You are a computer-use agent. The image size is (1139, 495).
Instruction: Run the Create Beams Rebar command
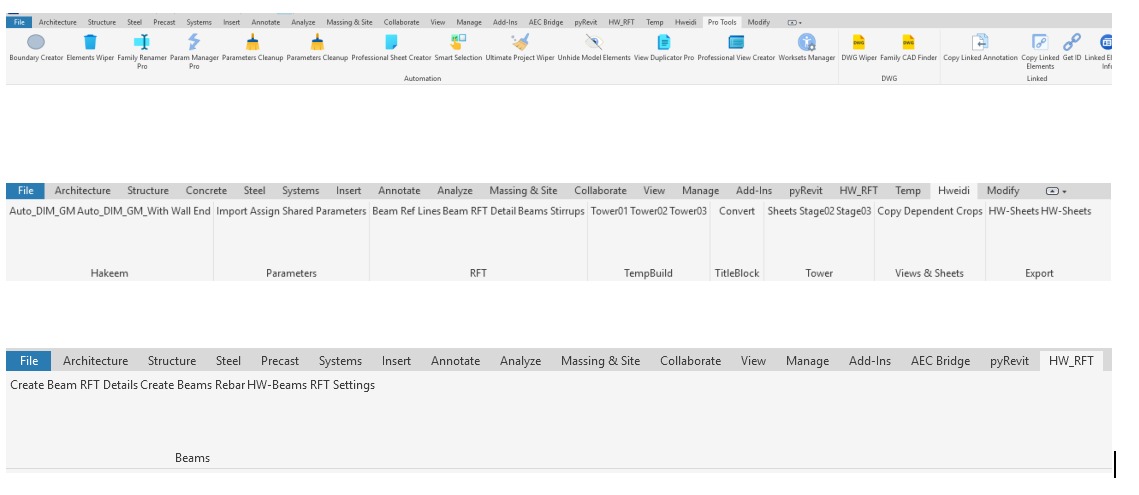click(192, 385)
